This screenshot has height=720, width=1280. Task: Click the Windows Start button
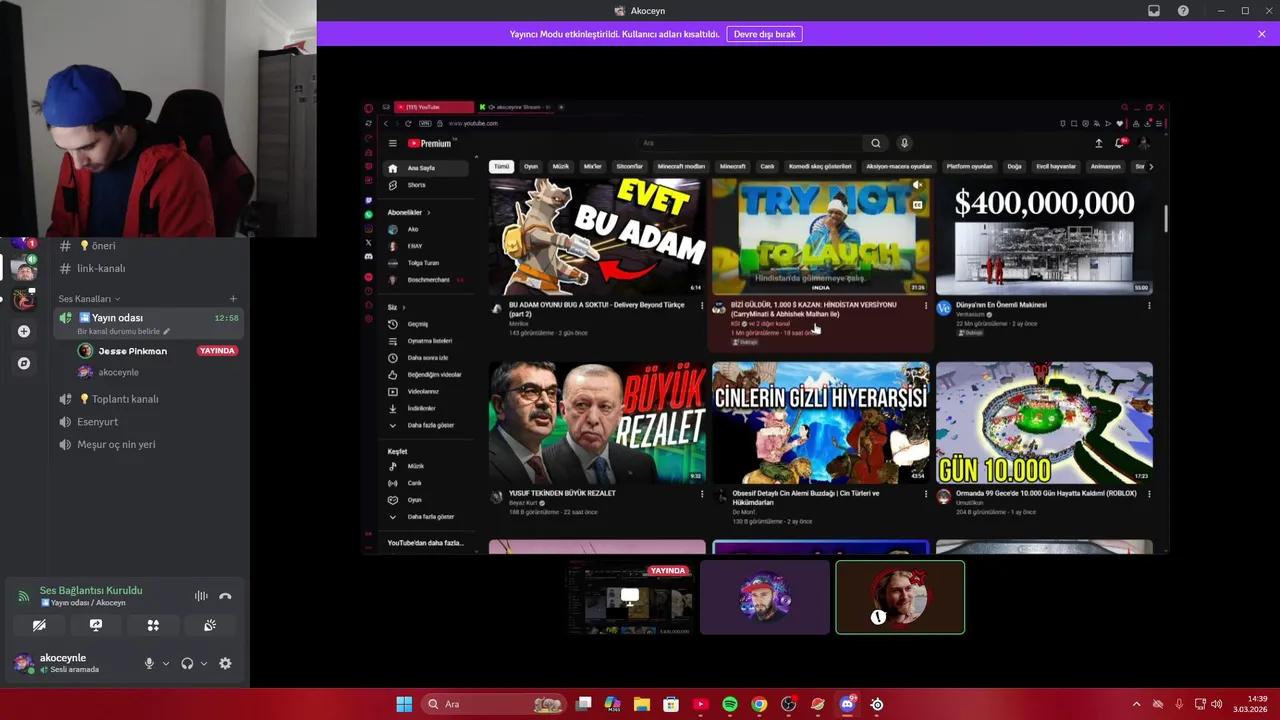pos(404,704)
